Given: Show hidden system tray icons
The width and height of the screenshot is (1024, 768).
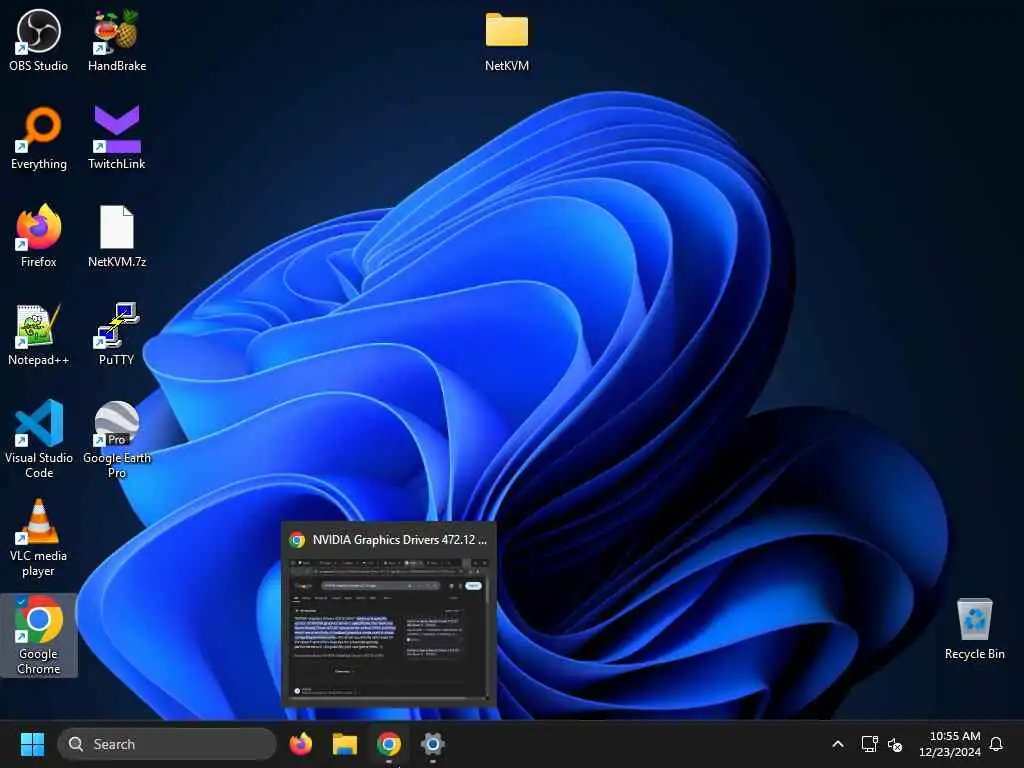Looking at the screenshot, I should click(838, 744).
